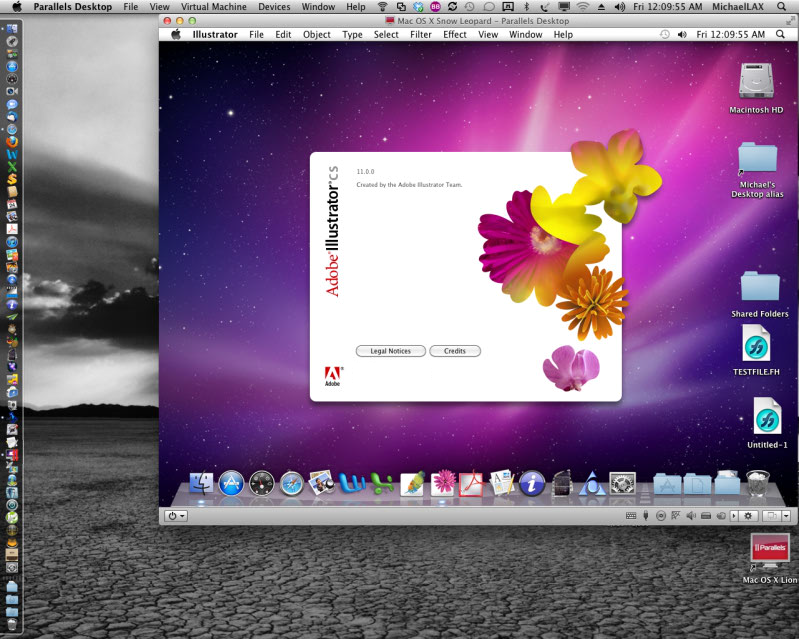Open Safari in the guest dock
Screen dimensions: 799x639
point(292,484)
